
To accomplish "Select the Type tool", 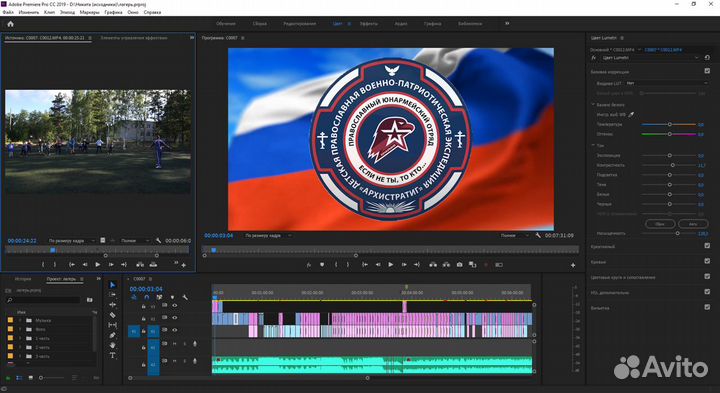I will coord(112,355).
